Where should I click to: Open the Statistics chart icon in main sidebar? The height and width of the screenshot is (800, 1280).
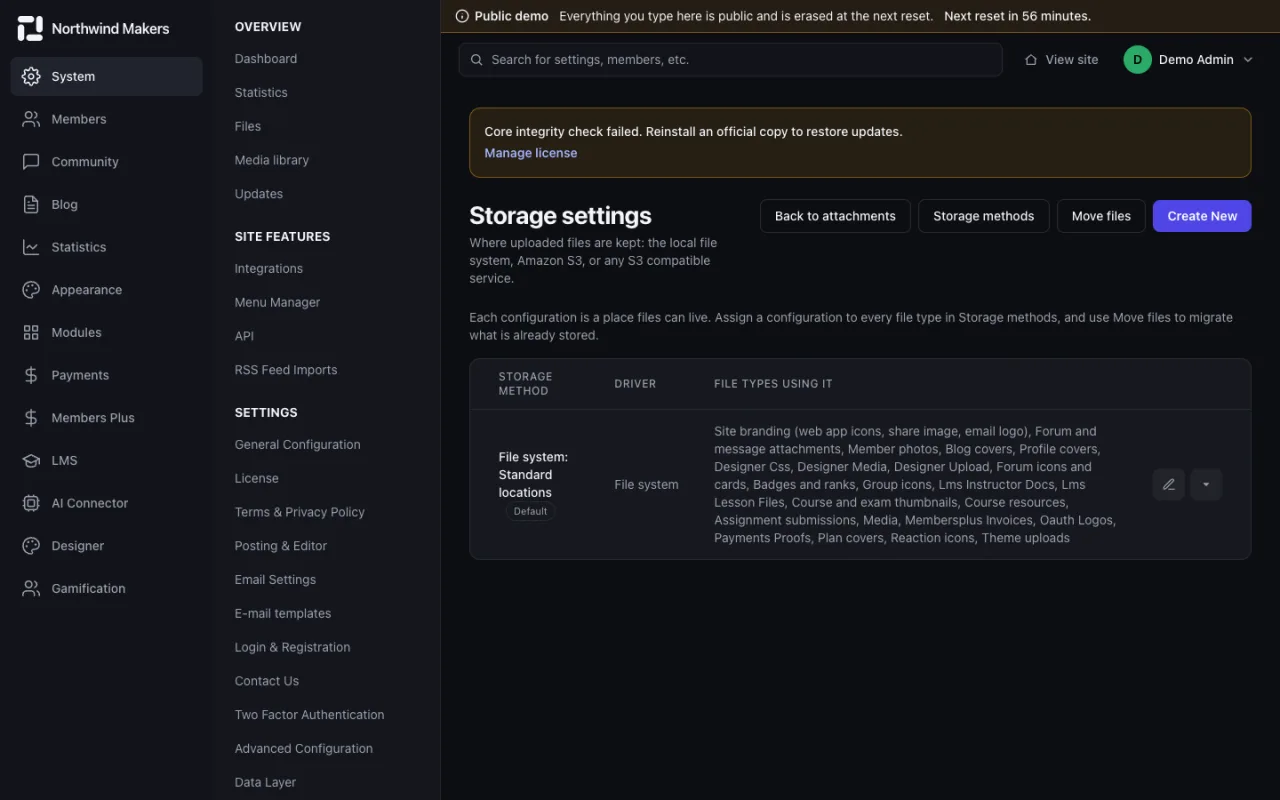click(31, 247)
